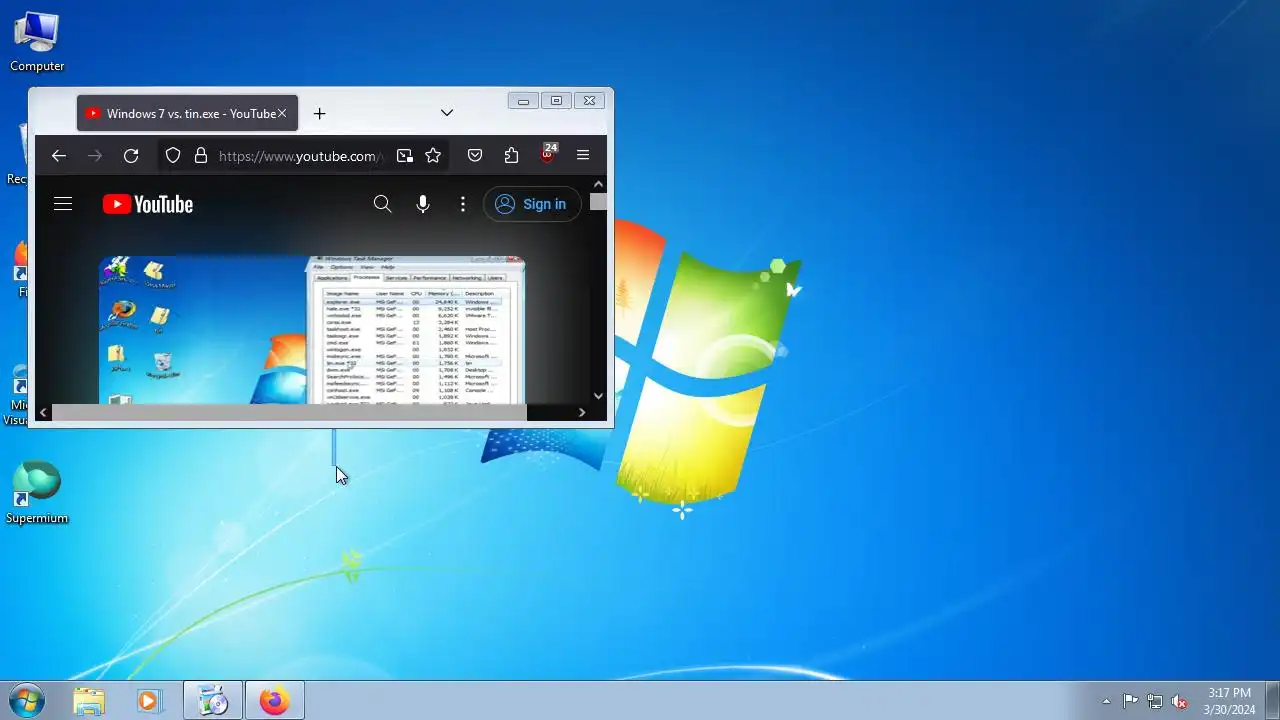The image size is (1280, 720).
Task: Reload the YouTube page
Action: pos(131,155)
